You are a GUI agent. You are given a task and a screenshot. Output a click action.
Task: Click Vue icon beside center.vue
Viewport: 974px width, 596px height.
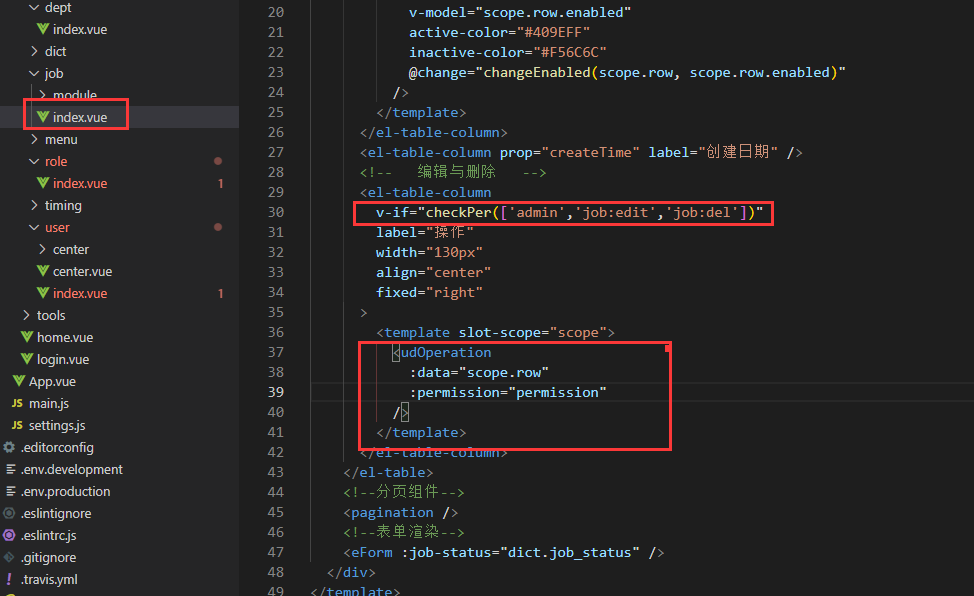pyautogui.click(x=43, y=271)
